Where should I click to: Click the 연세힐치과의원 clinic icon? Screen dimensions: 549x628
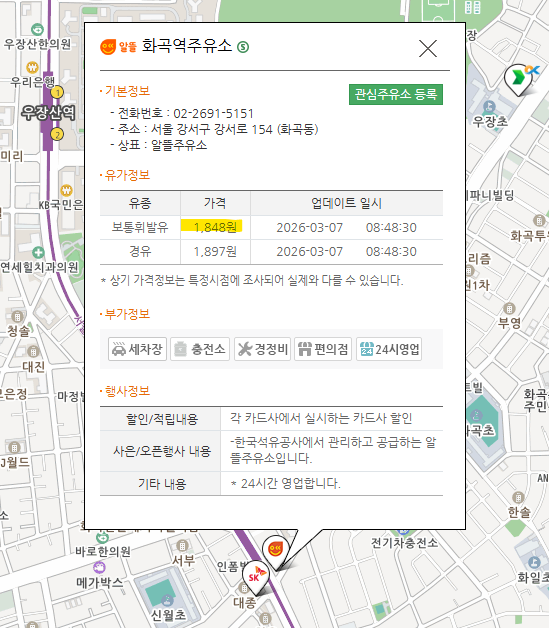[38, 253]
